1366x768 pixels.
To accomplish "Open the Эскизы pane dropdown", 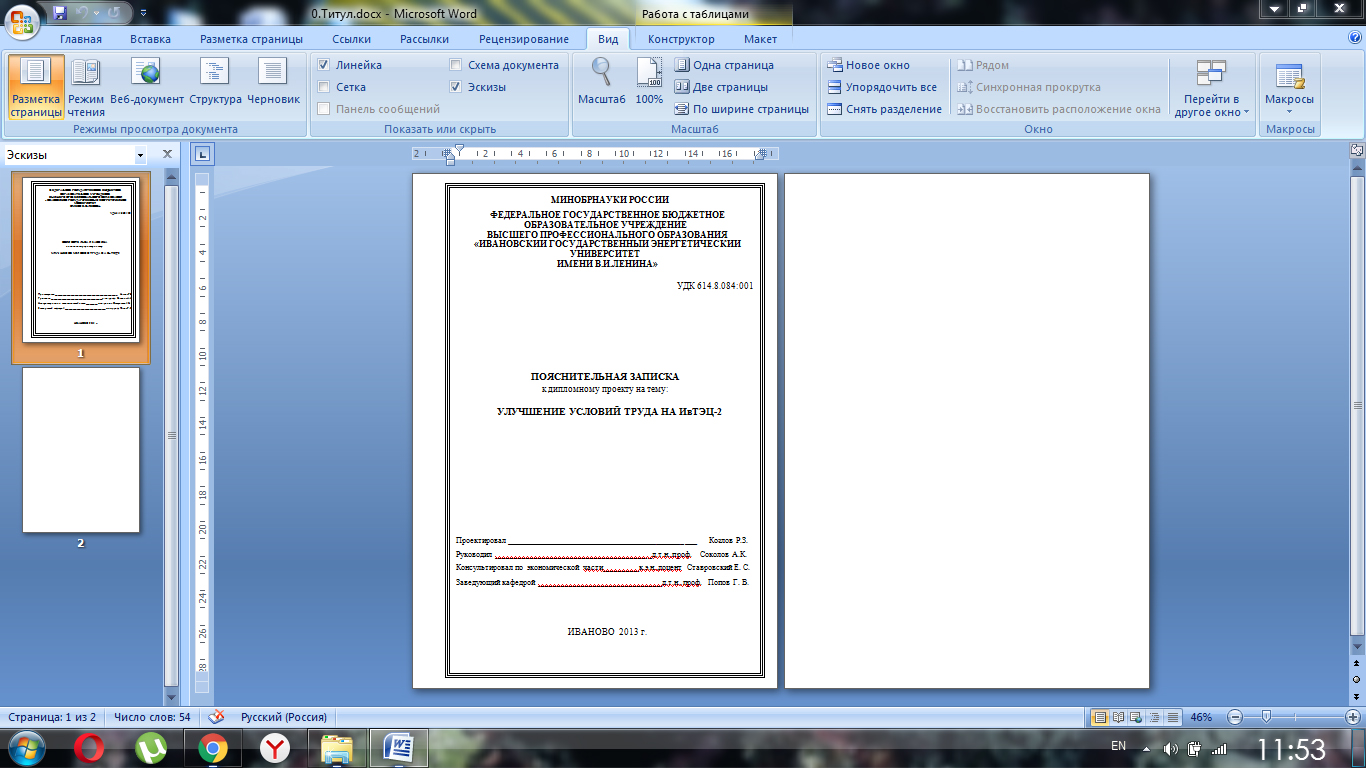I will 140,155.
